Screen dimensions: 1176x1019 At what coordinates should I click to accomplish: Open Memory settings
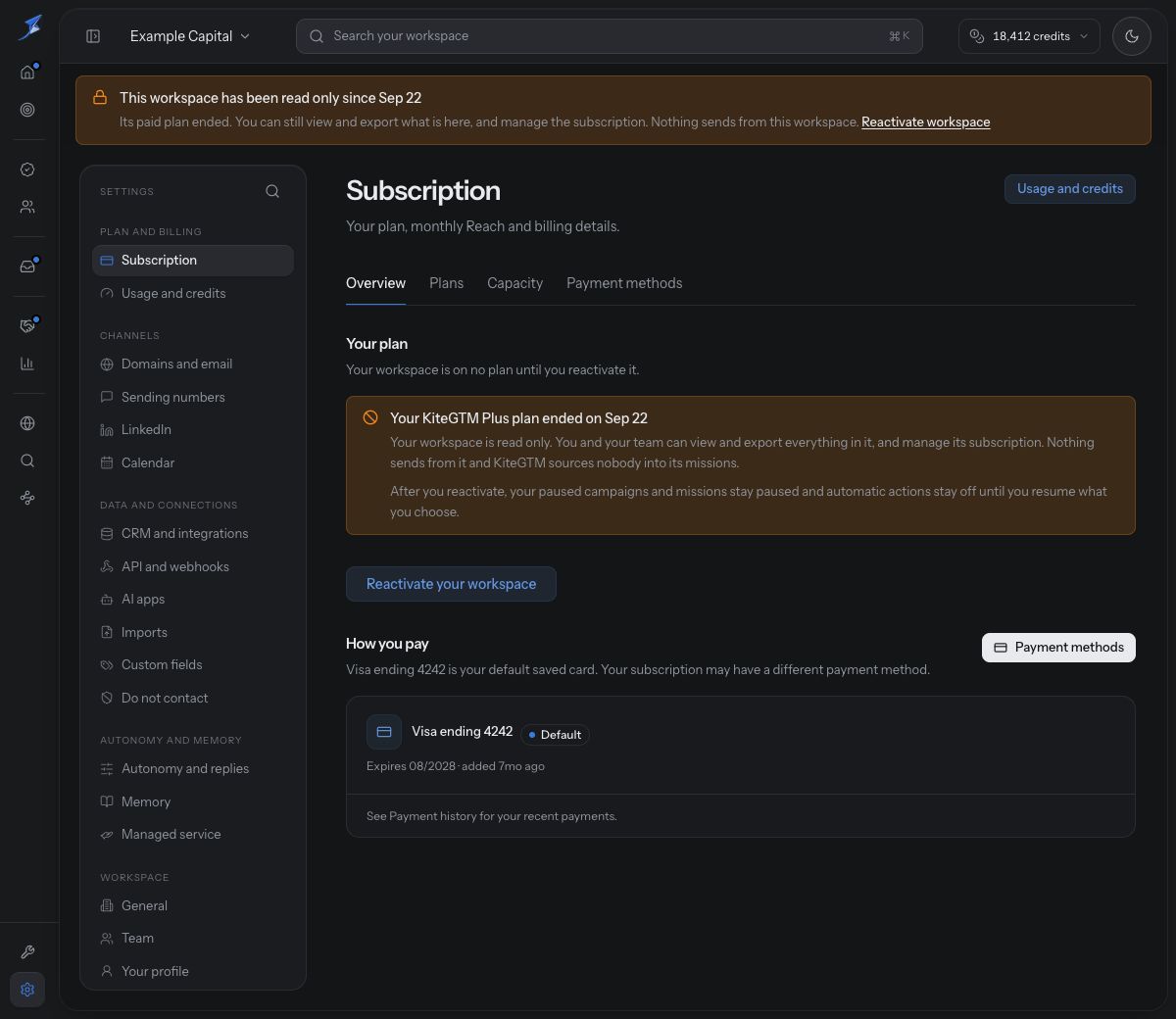point(193,802)
